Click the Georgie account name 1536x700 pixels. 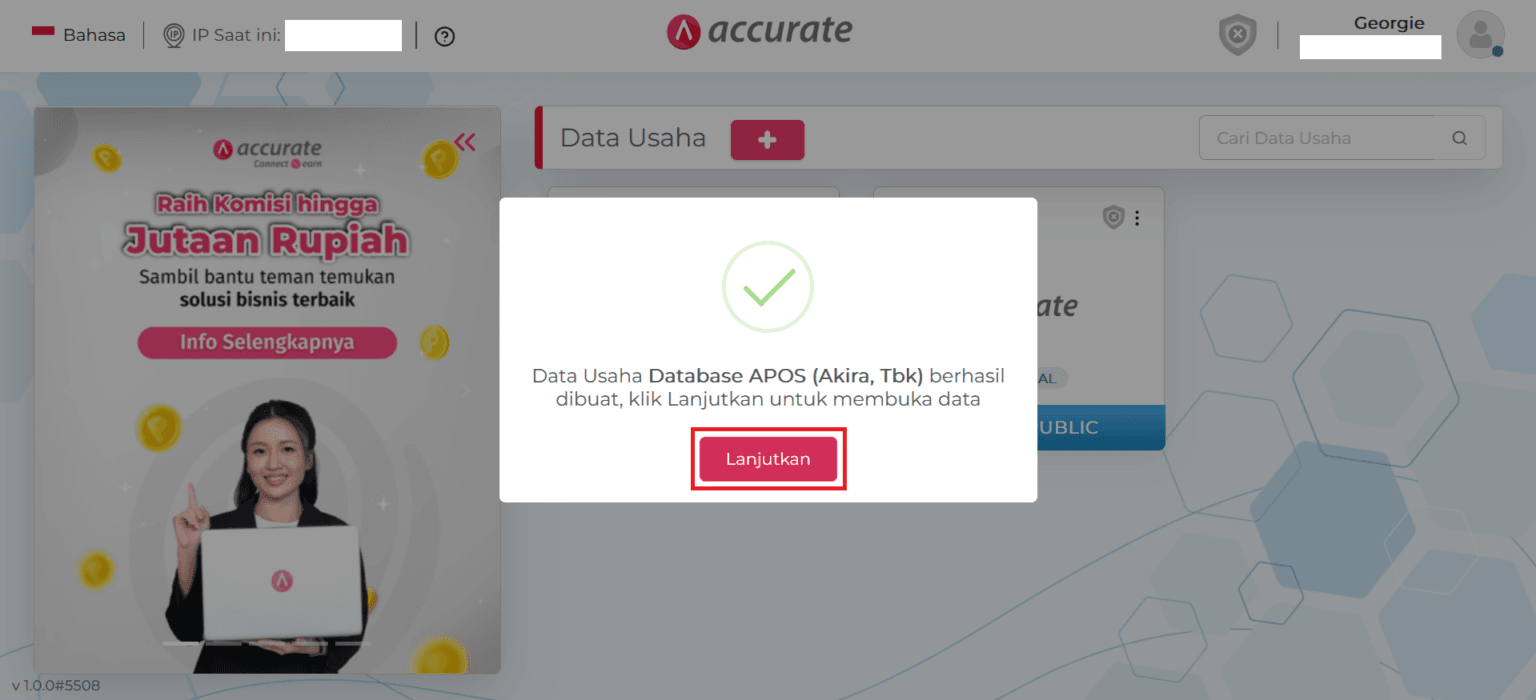click(1389, 23)
